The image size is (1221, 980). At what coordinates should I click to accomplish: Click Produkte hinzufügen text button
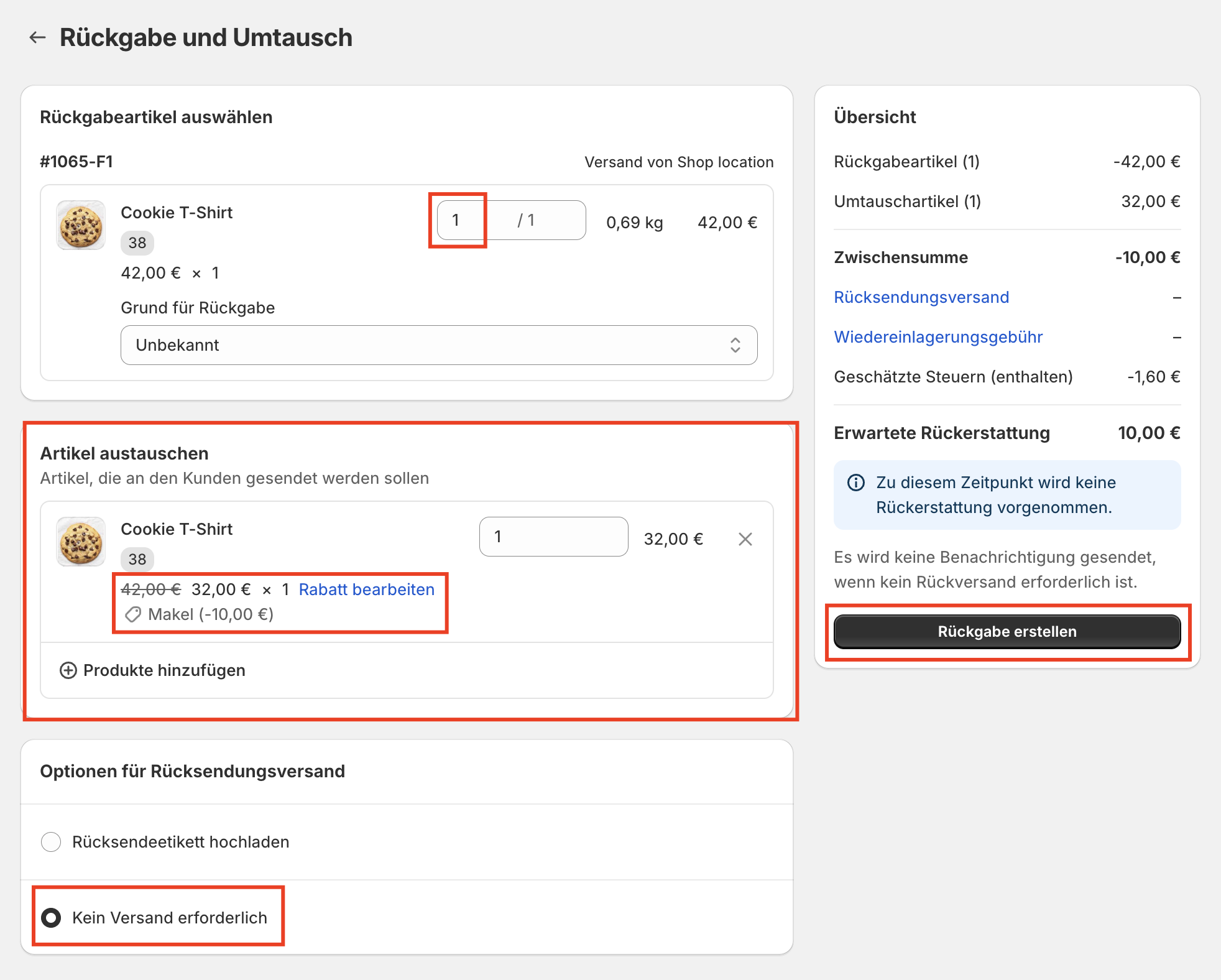coord(164,670)
